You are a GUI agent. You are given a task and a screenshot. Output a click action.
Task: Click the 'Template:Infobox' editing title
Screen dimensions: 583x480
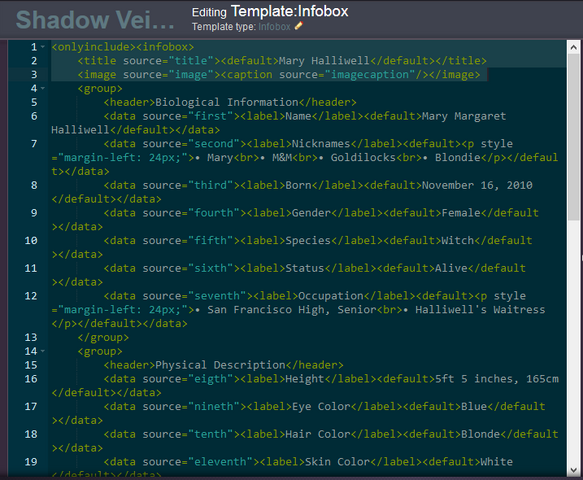coord(290,12)
